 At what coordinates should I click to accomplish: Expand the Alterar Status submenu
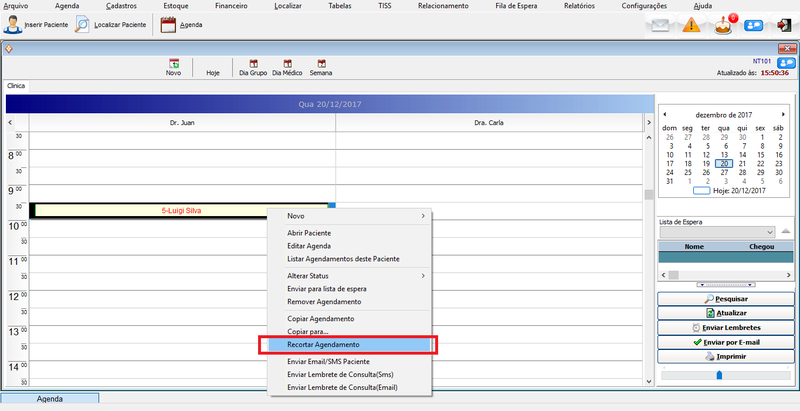(353, 276)
